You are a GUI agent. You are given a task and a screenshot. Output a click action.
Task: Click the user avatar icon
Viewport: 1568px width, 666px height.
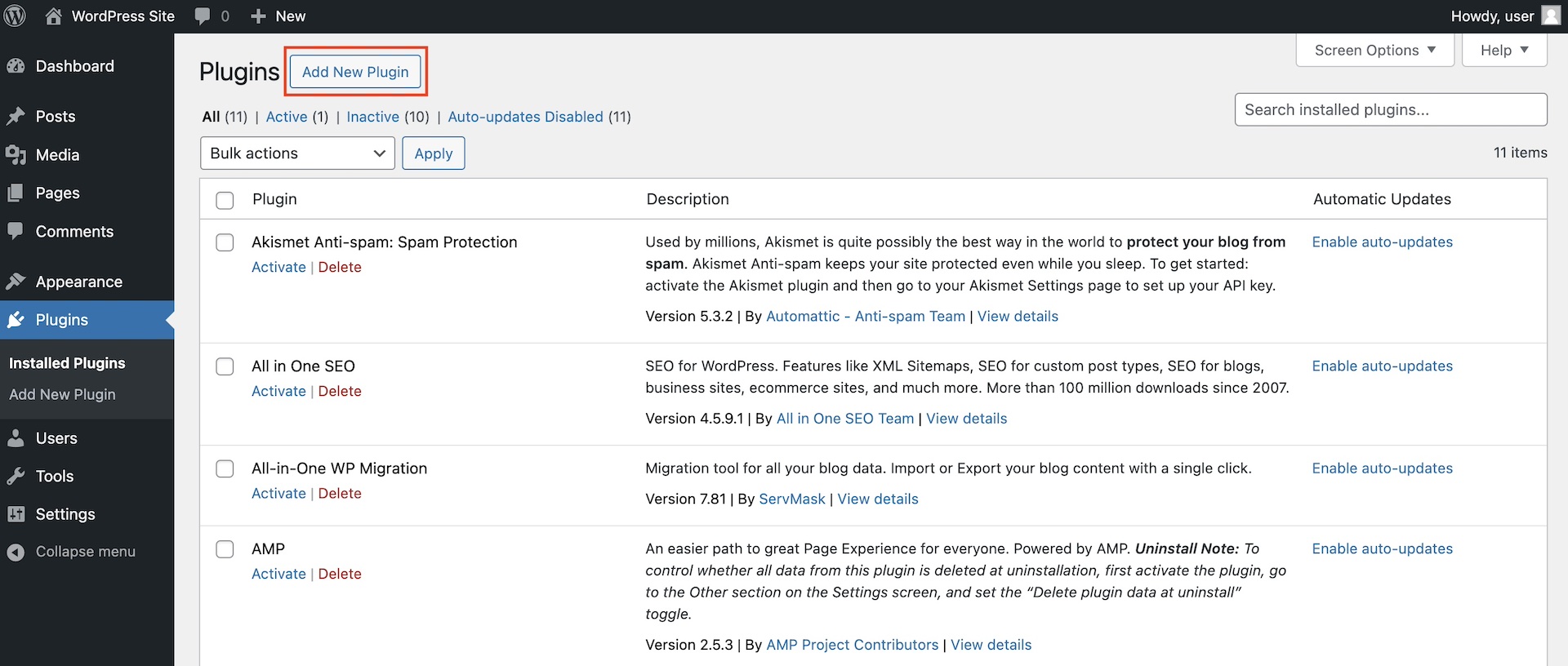(x=1551, y=16)
